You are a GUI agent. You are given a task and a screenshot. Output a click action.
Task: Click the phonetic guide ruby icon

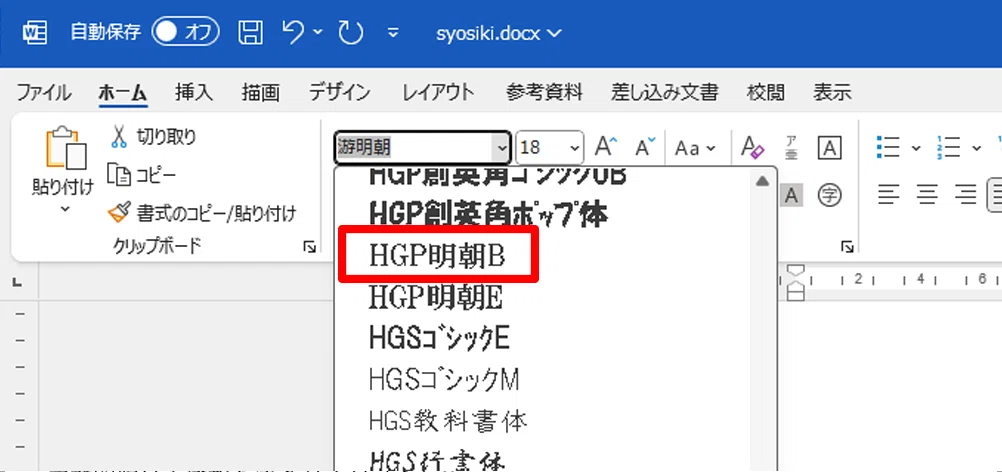click(x=791, y=148)
